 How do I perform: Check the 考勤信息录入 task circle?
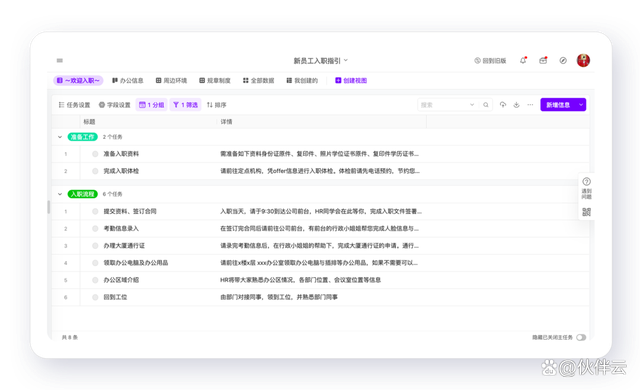point(95,228)
